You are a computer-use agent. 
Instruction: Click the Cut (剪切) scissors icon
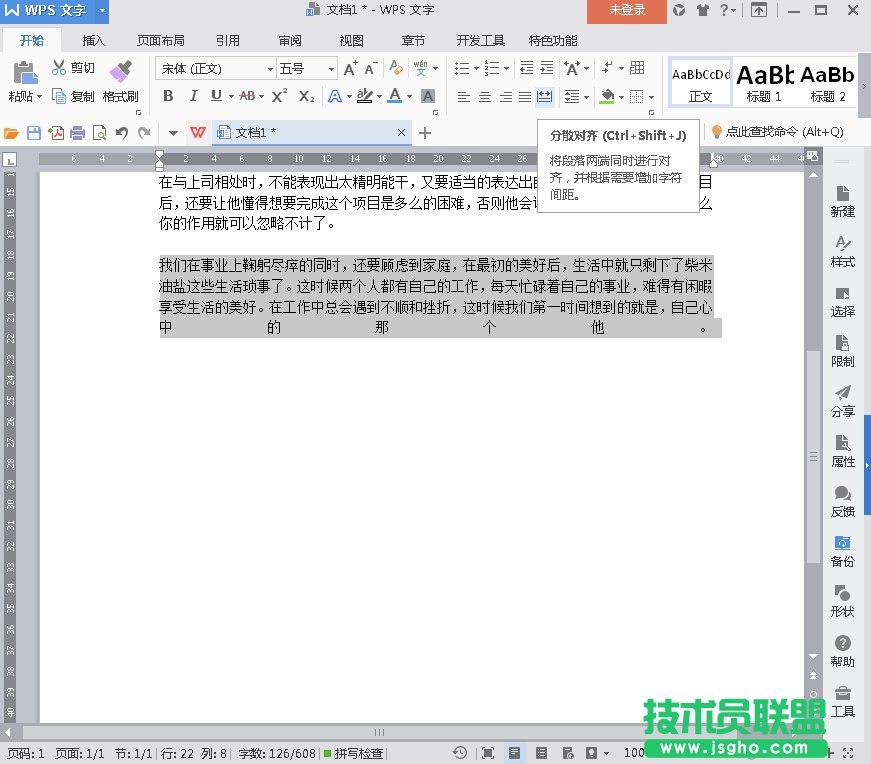click(59, 68)
